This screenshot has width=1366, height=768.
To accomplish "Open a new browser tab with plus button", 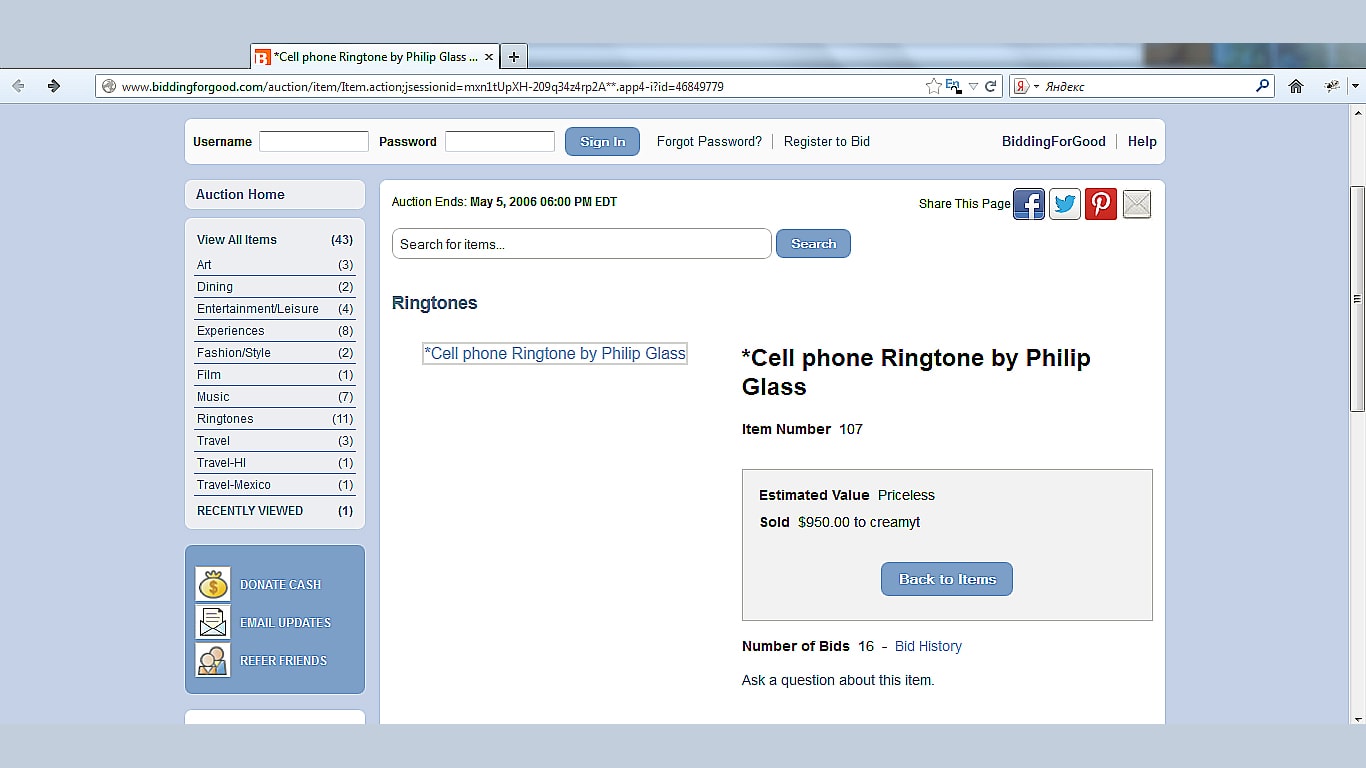I will [x=514, y=57].
